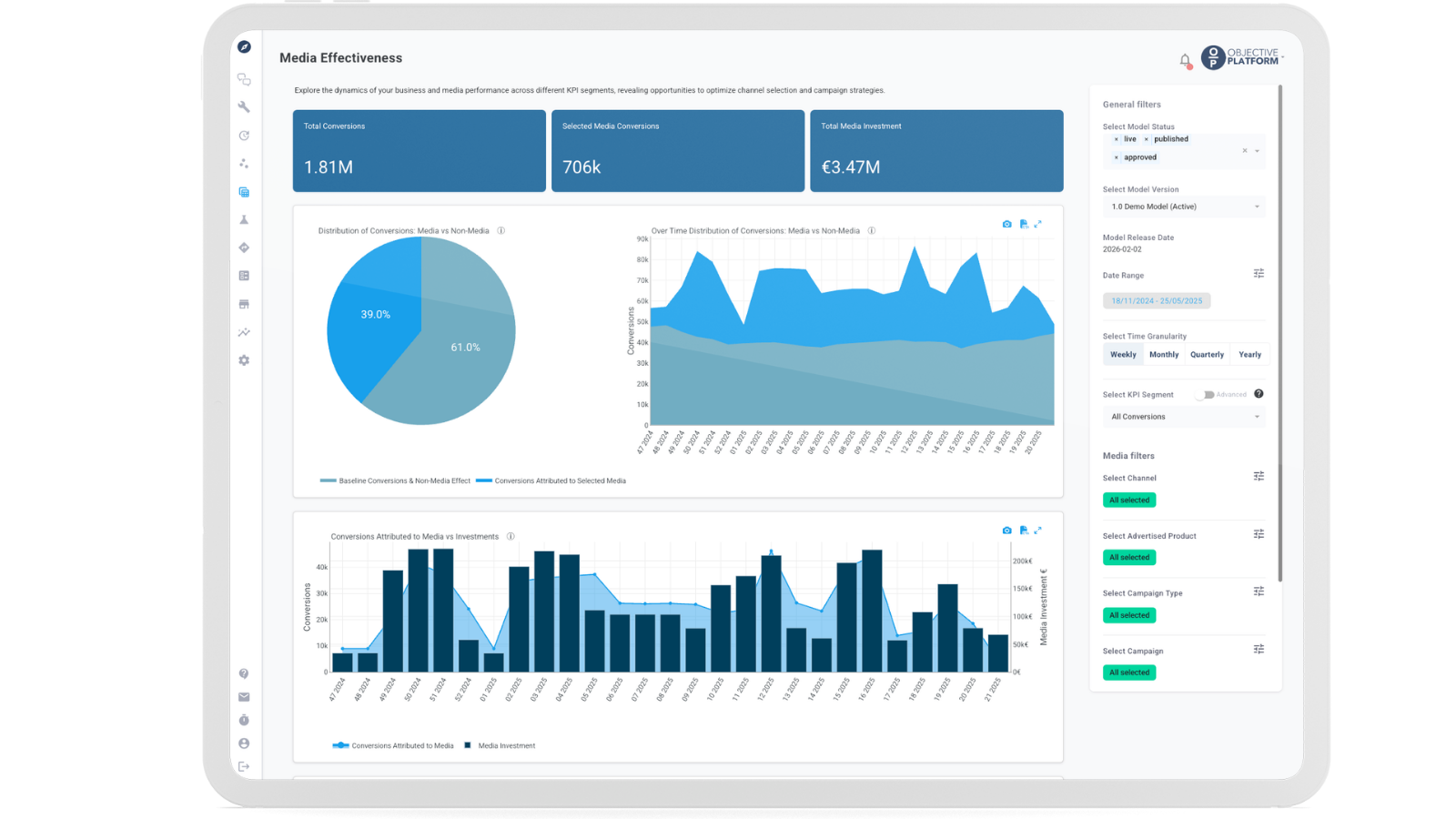The image size is (1456, 819).
Task: Open the storefront sidebar icon
Action: click(244, 304)
